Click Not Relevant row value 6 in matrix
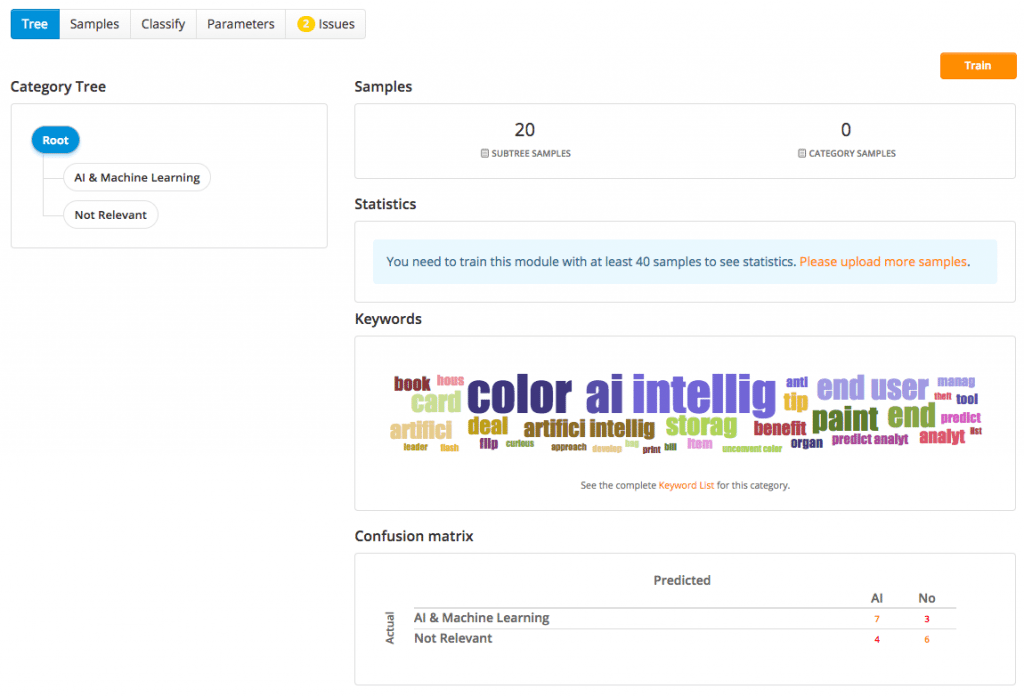This screenshot has height=697, width=1024. click(927, 639)
